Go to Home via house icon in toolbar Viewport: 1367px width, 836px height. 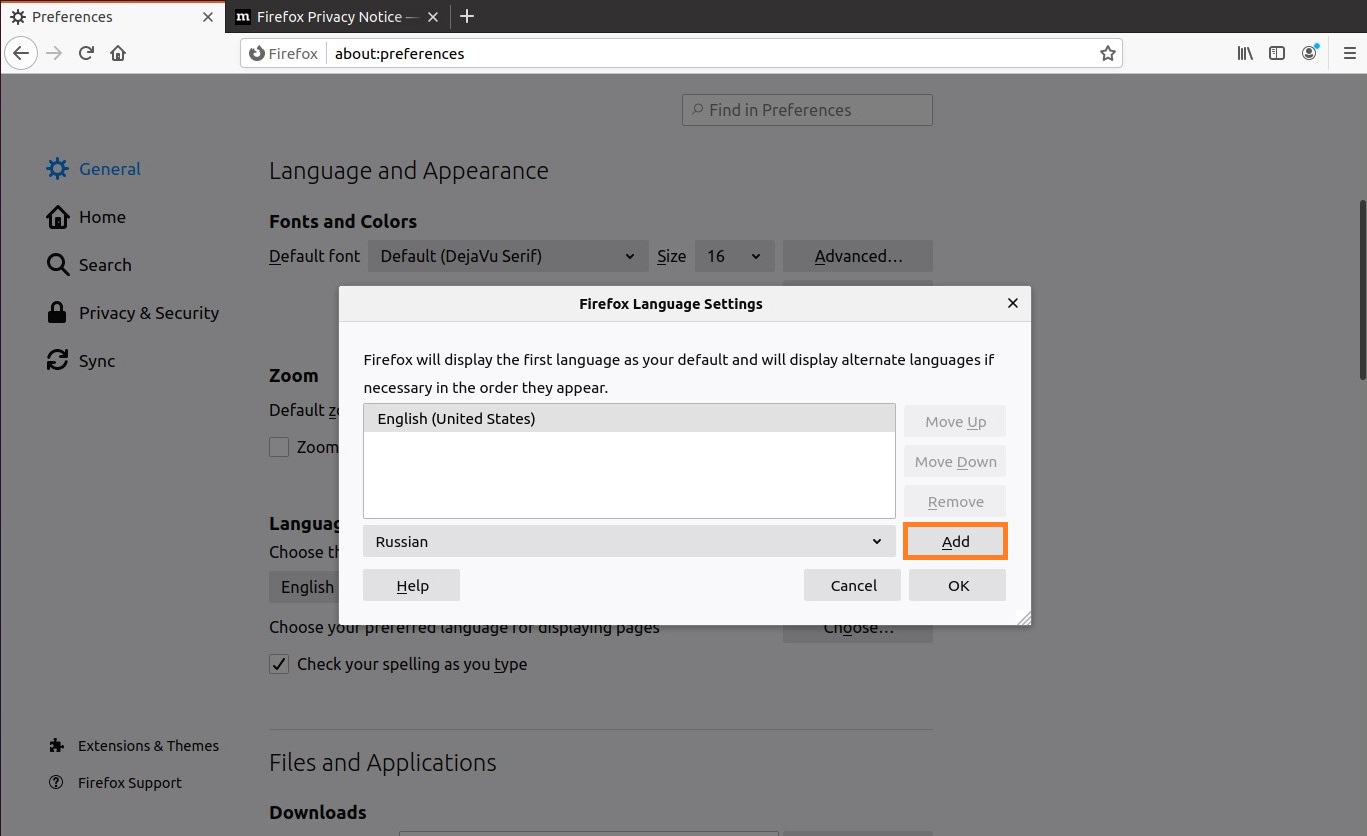(x=118, y=53)
